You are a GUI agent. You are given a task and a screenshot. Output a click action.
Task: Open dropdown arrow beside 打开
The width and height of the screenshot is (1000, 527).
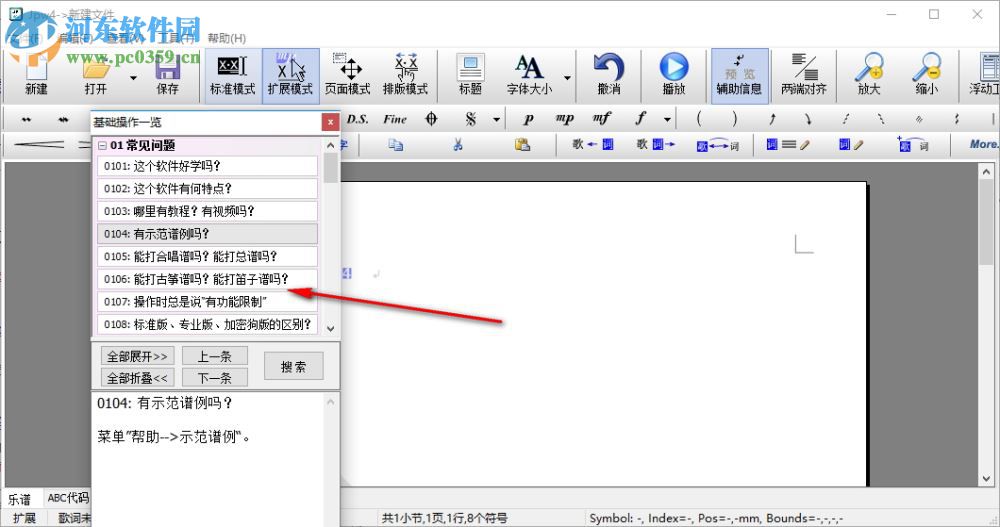tap(133, 78)
